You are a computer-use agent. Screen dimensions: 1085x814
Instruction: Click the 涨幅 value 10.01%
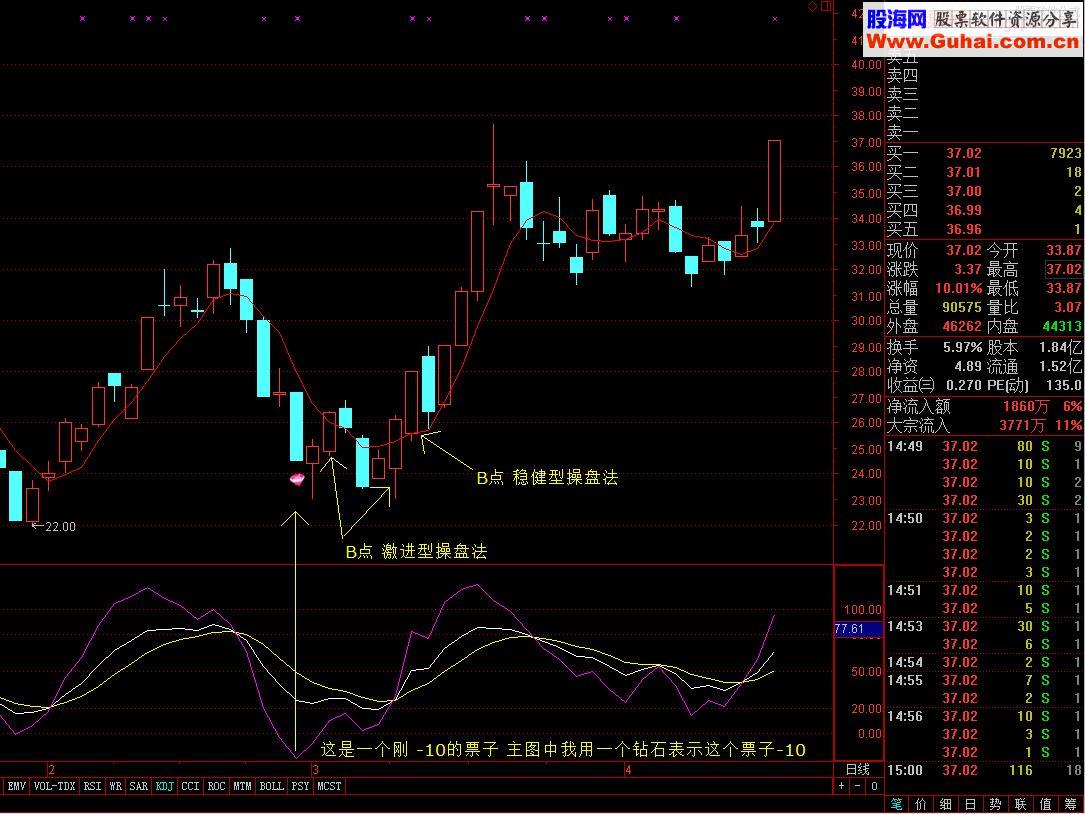click(958, 288)
